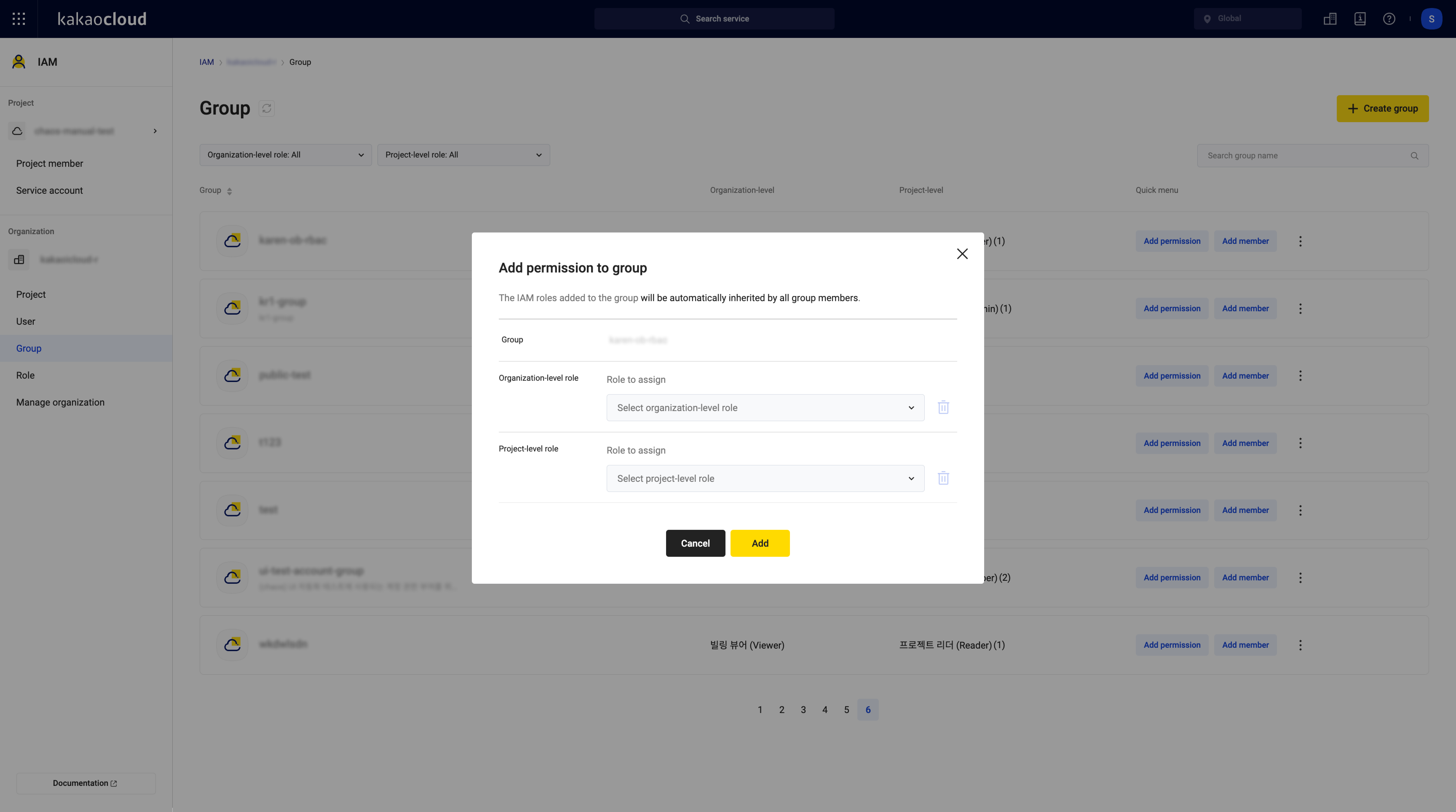Expand the project selector chevron in sidebar
The height and width of the screenshot is (812, 1456).
click(155, 131)
